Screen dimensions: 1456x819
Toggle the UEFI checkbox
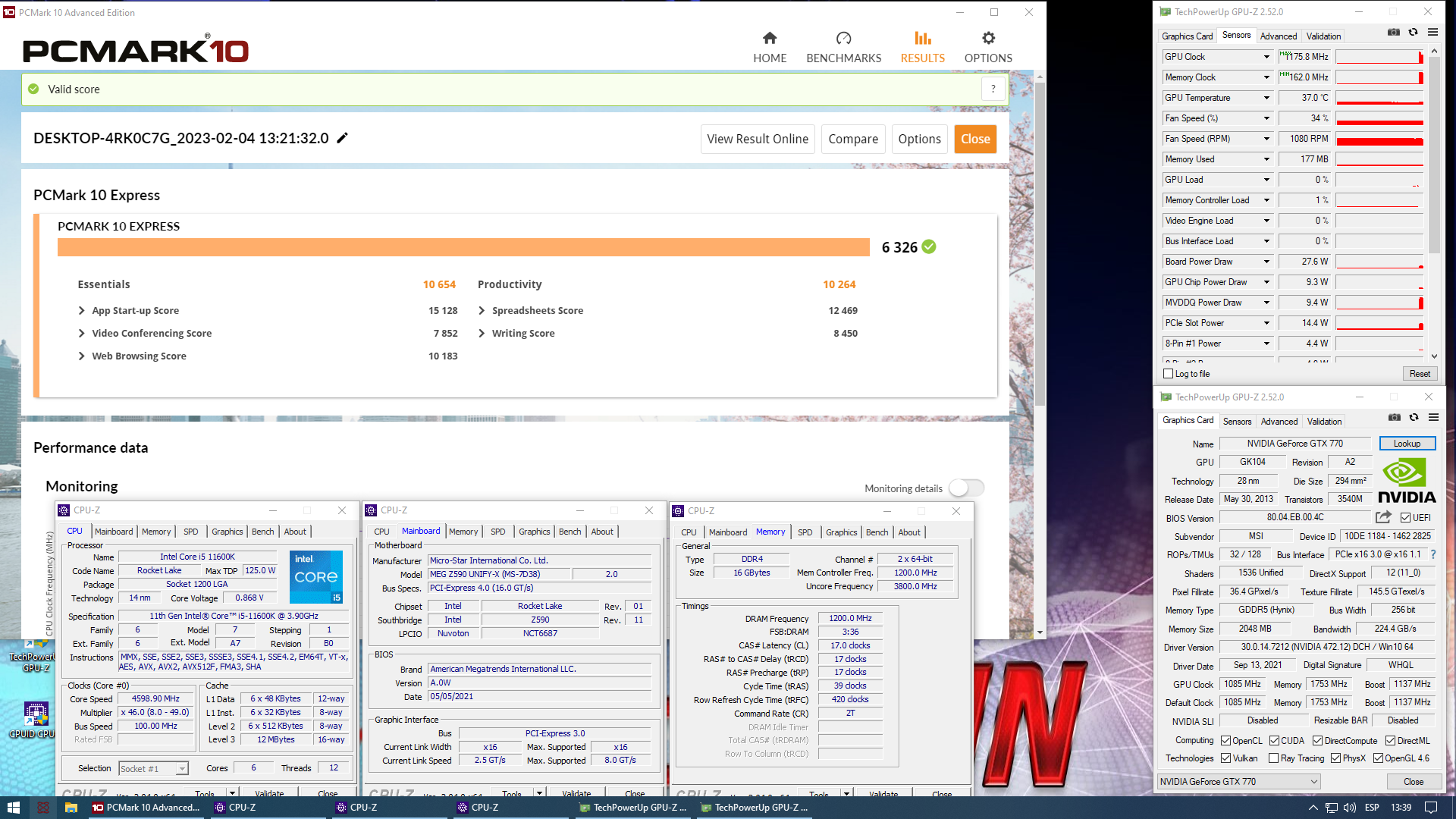1405,518
